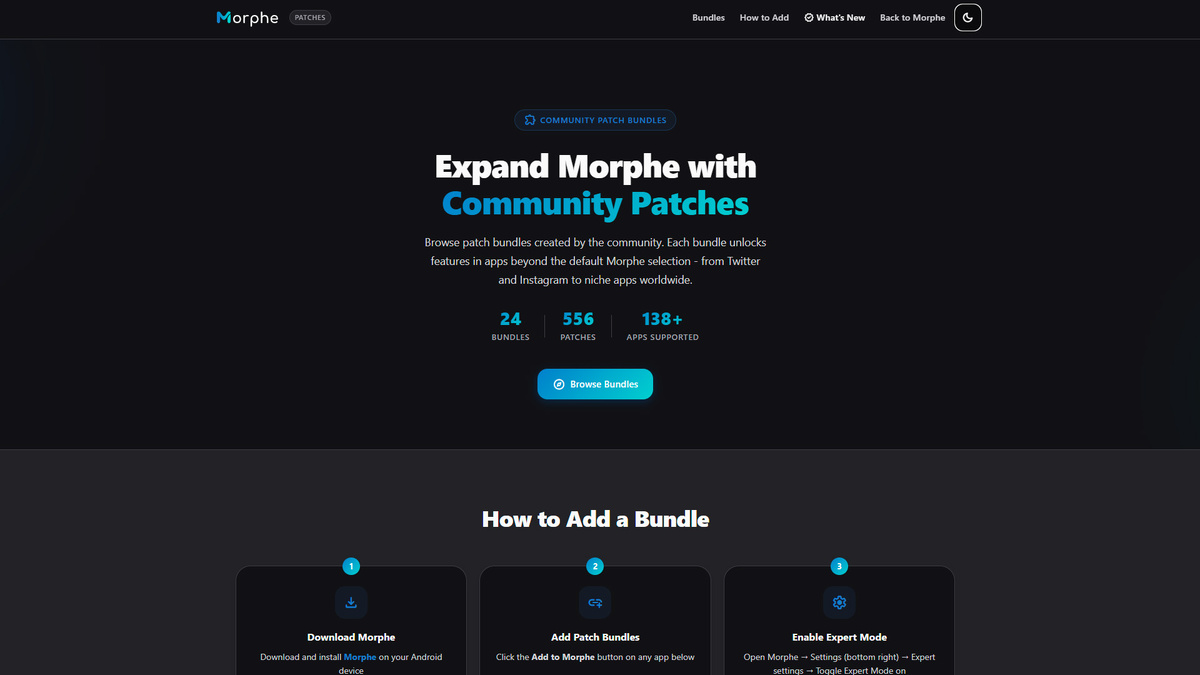This screenshot has height=675, width=1200.
Task: Follow the Back to Morphe link
Action: [912, 18]
